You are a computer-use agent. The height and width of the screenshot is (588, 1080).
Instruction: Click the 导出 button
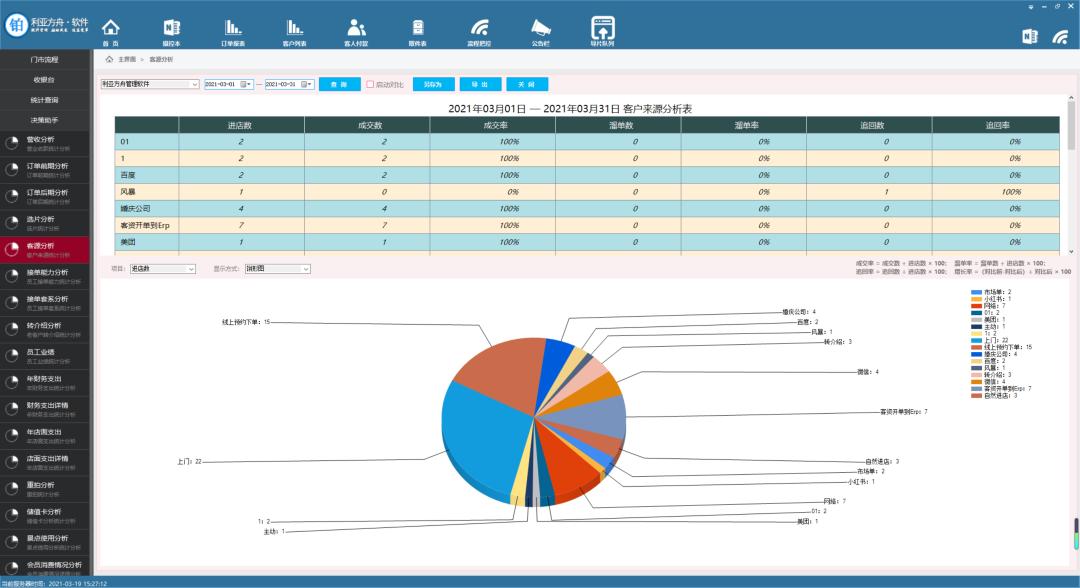pos(480,84)
